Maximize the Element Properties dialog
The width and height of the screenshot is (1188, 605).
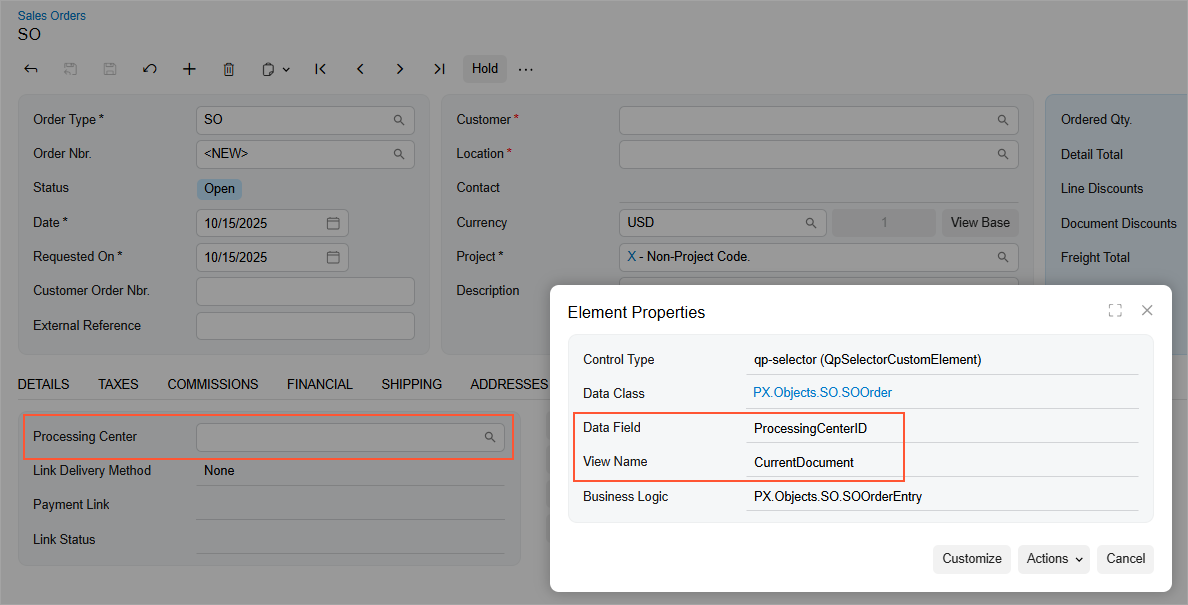[x=1115, y=310]
